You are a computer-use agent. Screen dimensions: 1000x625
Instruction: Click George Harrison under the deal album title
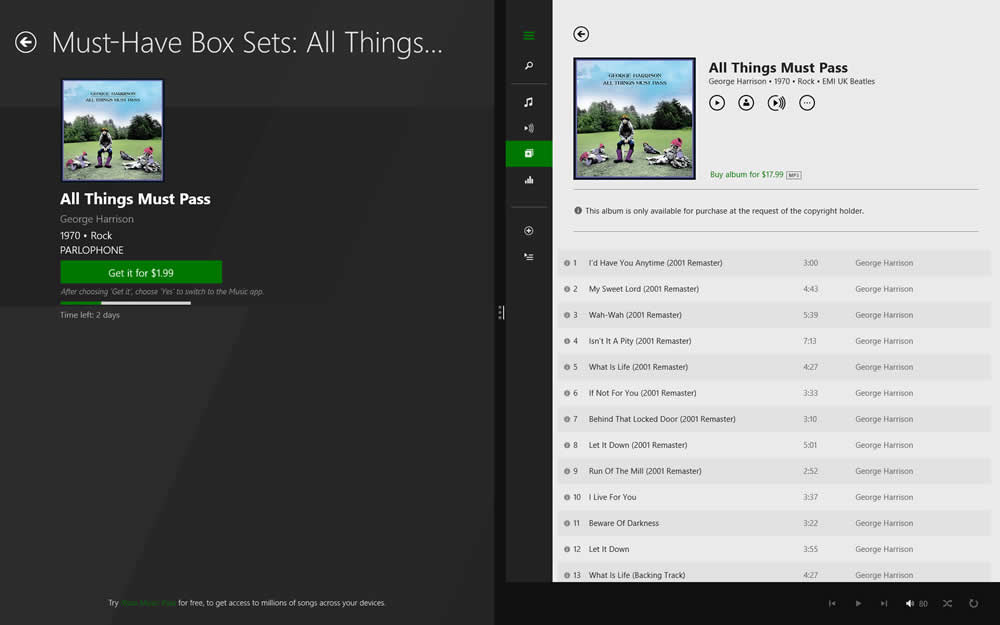(x=97, y=219)
